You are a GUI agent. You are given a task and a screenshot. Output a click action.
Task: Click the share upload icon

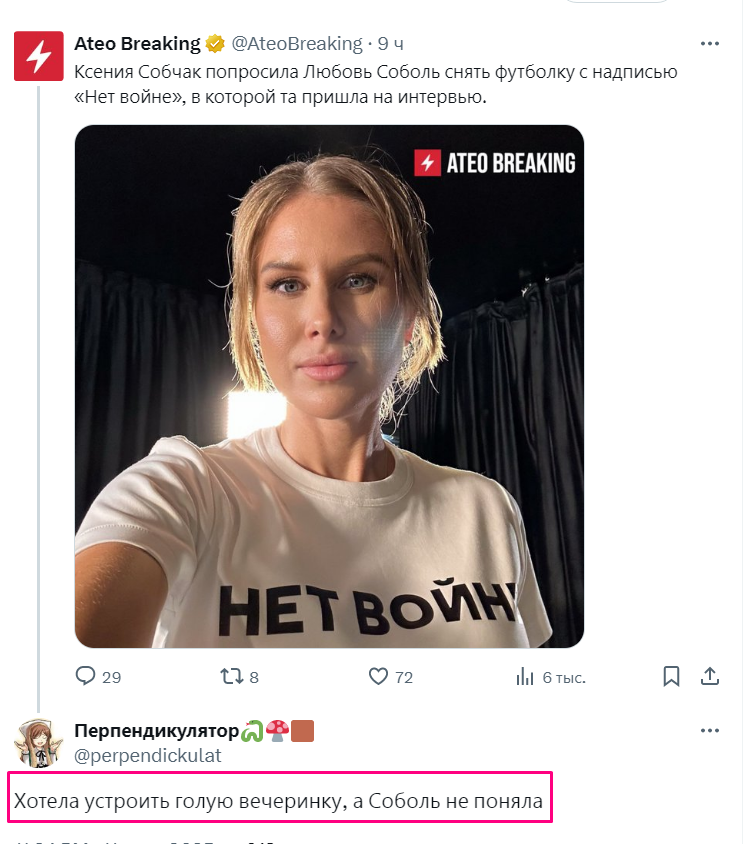[709, 677]
